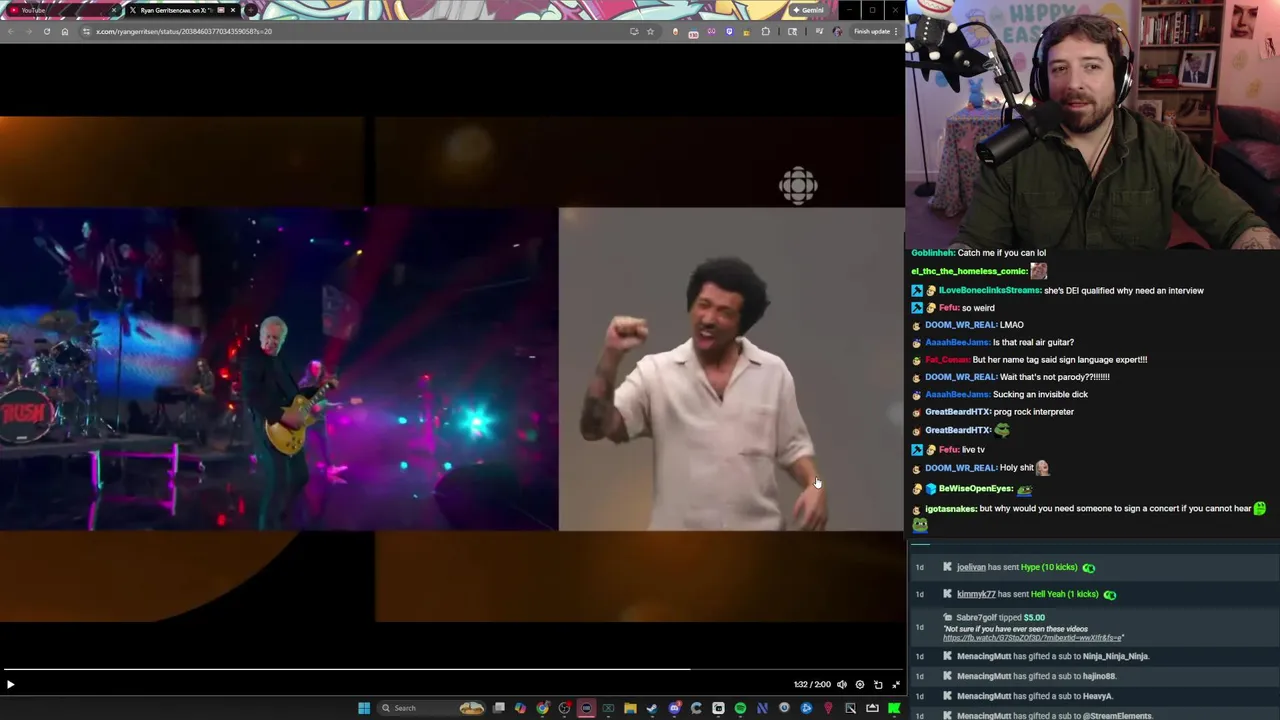Screen dimensions: 1280x720
Task: Open video settings gear icon
Action: coord(860,684)
